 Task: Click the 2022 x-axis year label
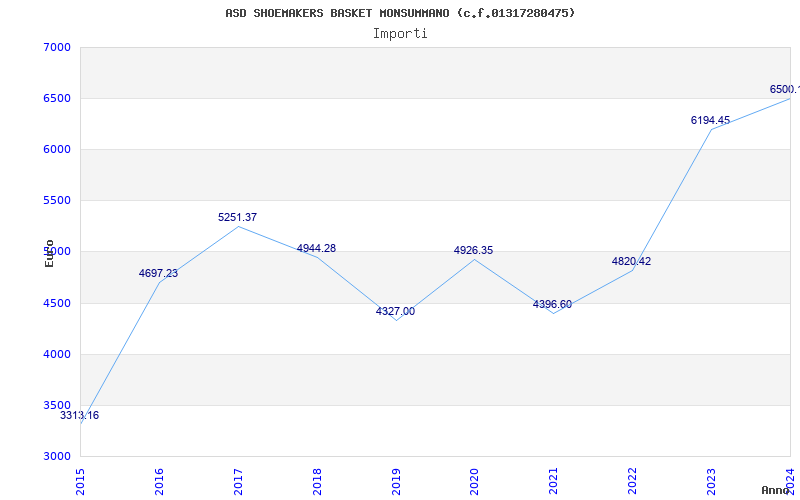(x=633, y=482)
